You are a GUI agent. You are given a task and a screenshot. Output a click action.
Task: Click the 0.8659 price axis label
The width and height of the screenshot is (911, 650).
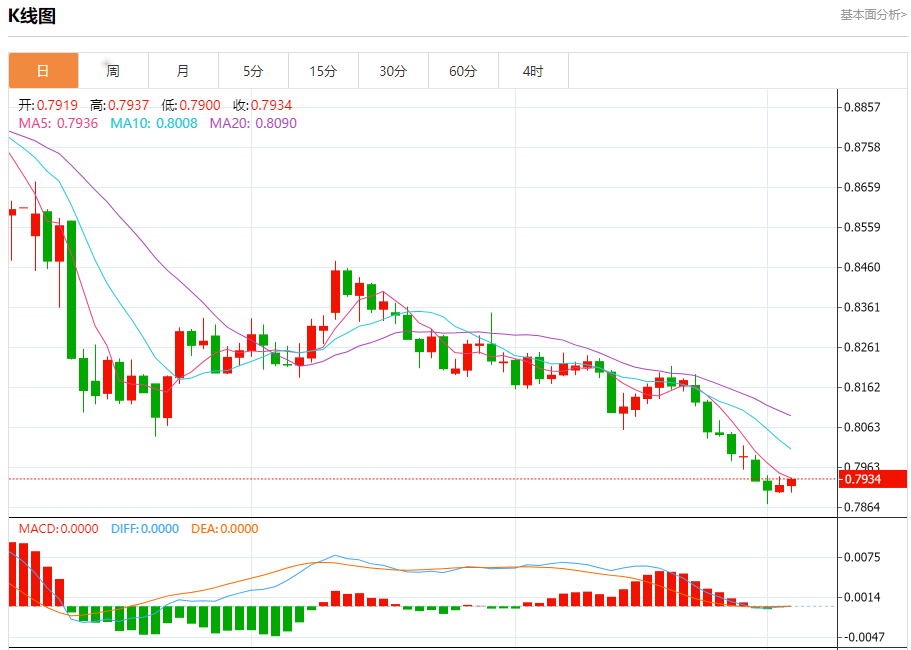pyautogui.click(x=862, y=187)
